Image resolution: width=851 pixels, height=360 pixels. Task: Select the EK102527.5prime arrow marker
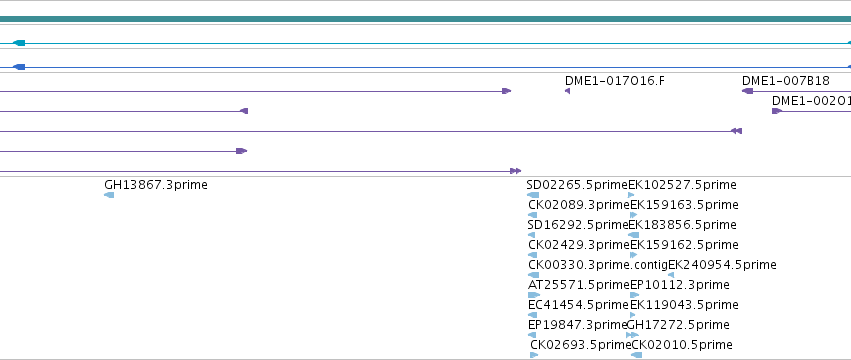point(631,195)
